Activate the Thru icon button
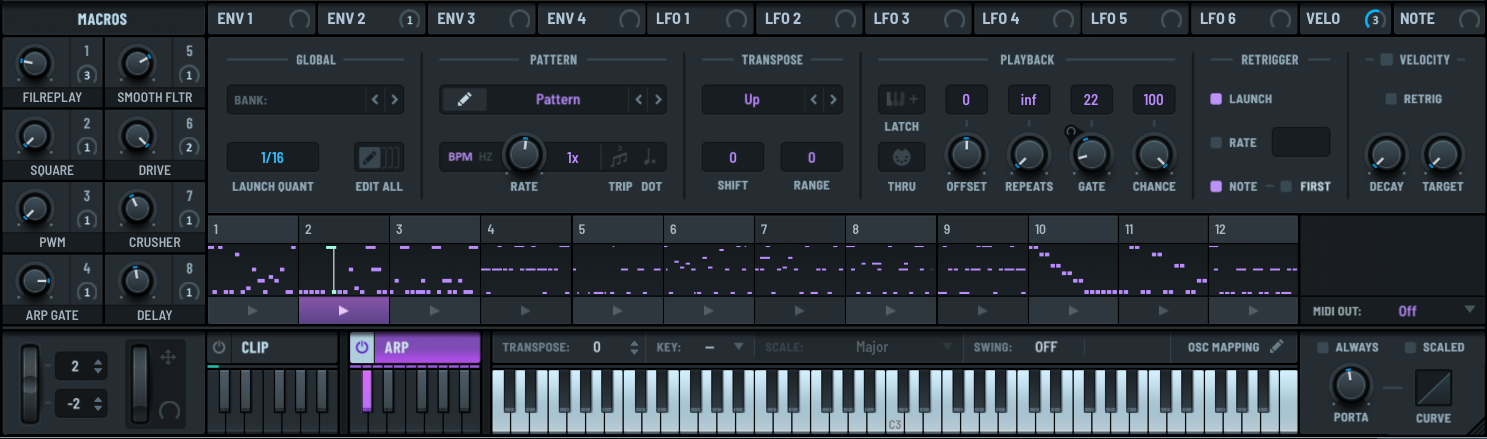The height and width of the screenshot is (439, 1487). 901,157
